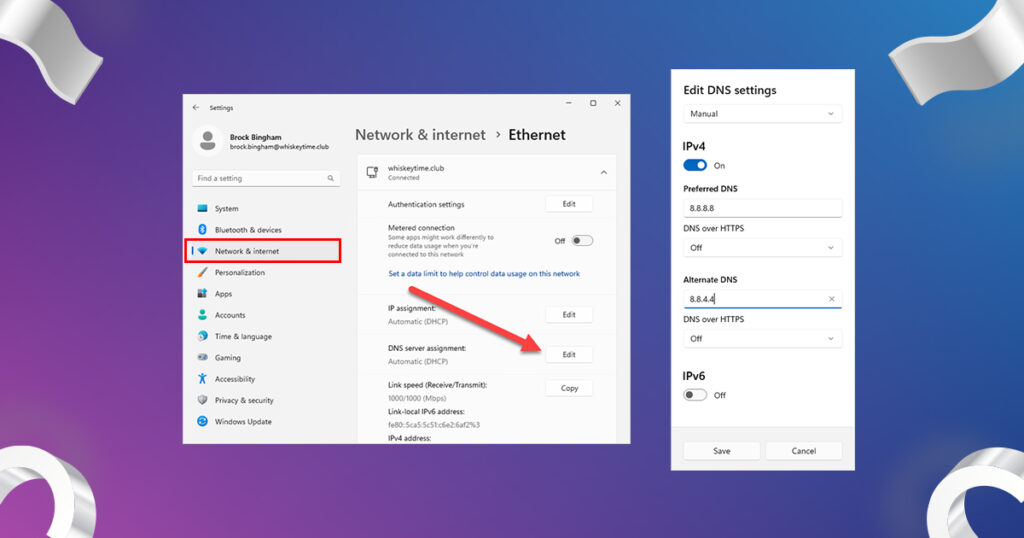Click the search magnifier icon in Find a setting
This screenshot has height=538, width=1024.
330,178
